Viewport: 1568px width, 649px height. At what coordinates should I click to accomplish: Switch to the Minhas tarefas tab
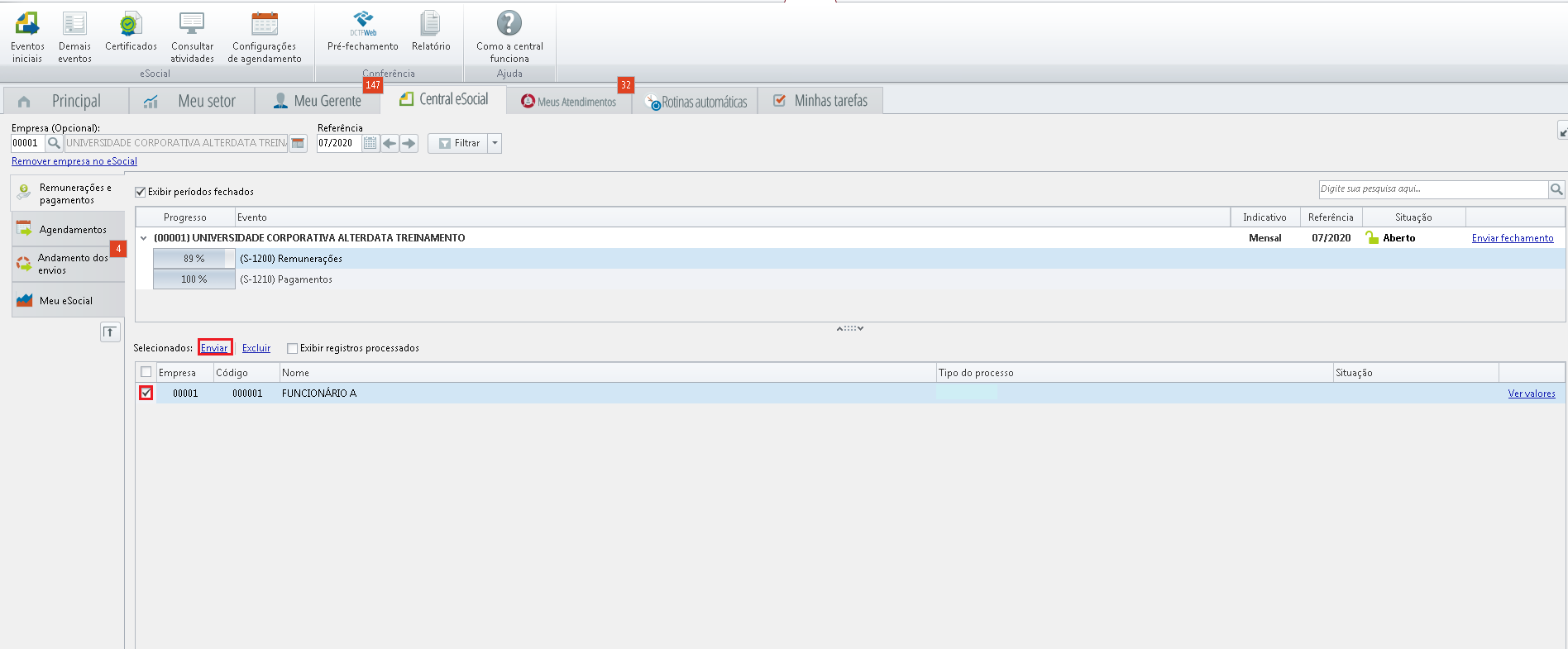(x=820, y=101)
